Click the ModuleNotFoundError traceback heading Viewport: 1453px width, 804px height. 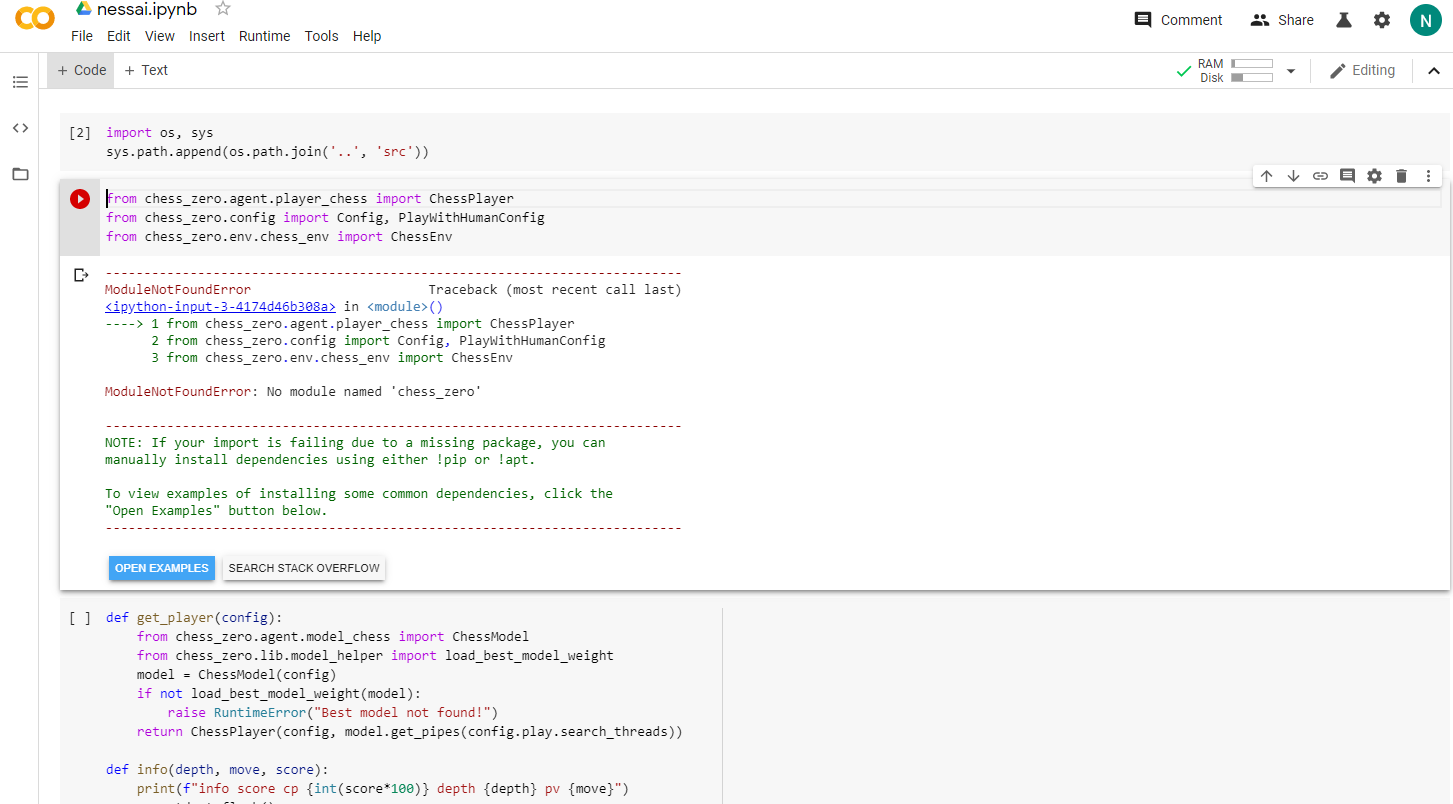tap(178, 290)
